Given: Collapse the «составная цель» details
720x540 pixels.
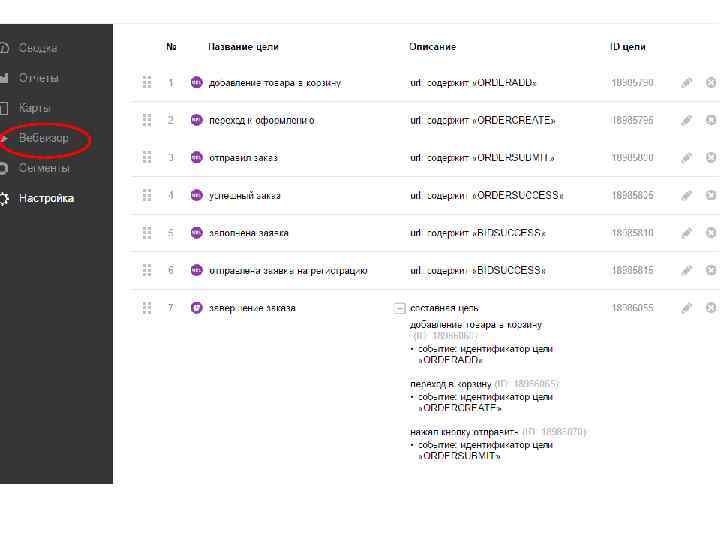Looking at the screenshot, I should point(400,308).
